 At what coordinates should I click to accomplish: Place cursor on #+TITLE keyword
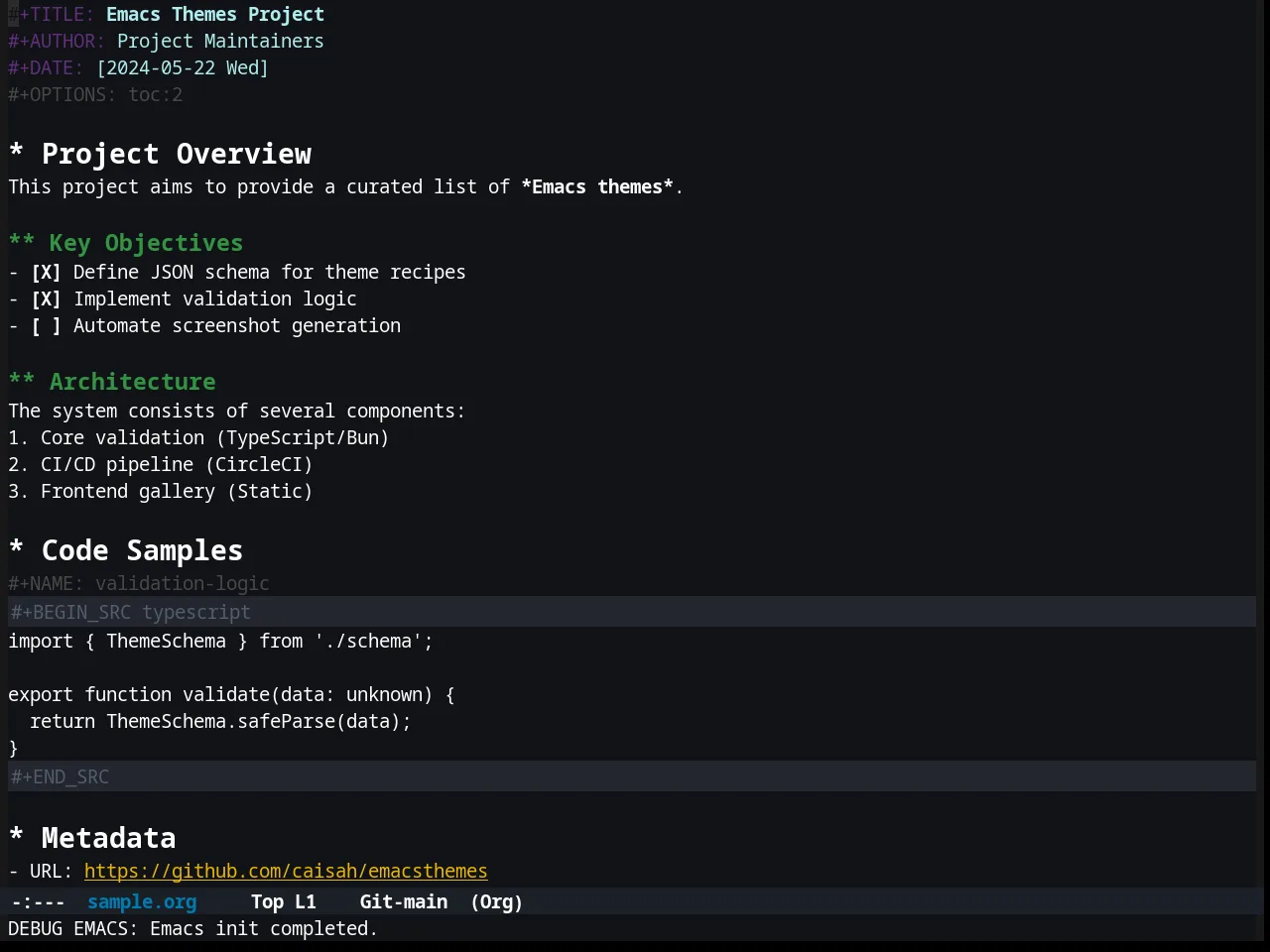pos(52,14)
